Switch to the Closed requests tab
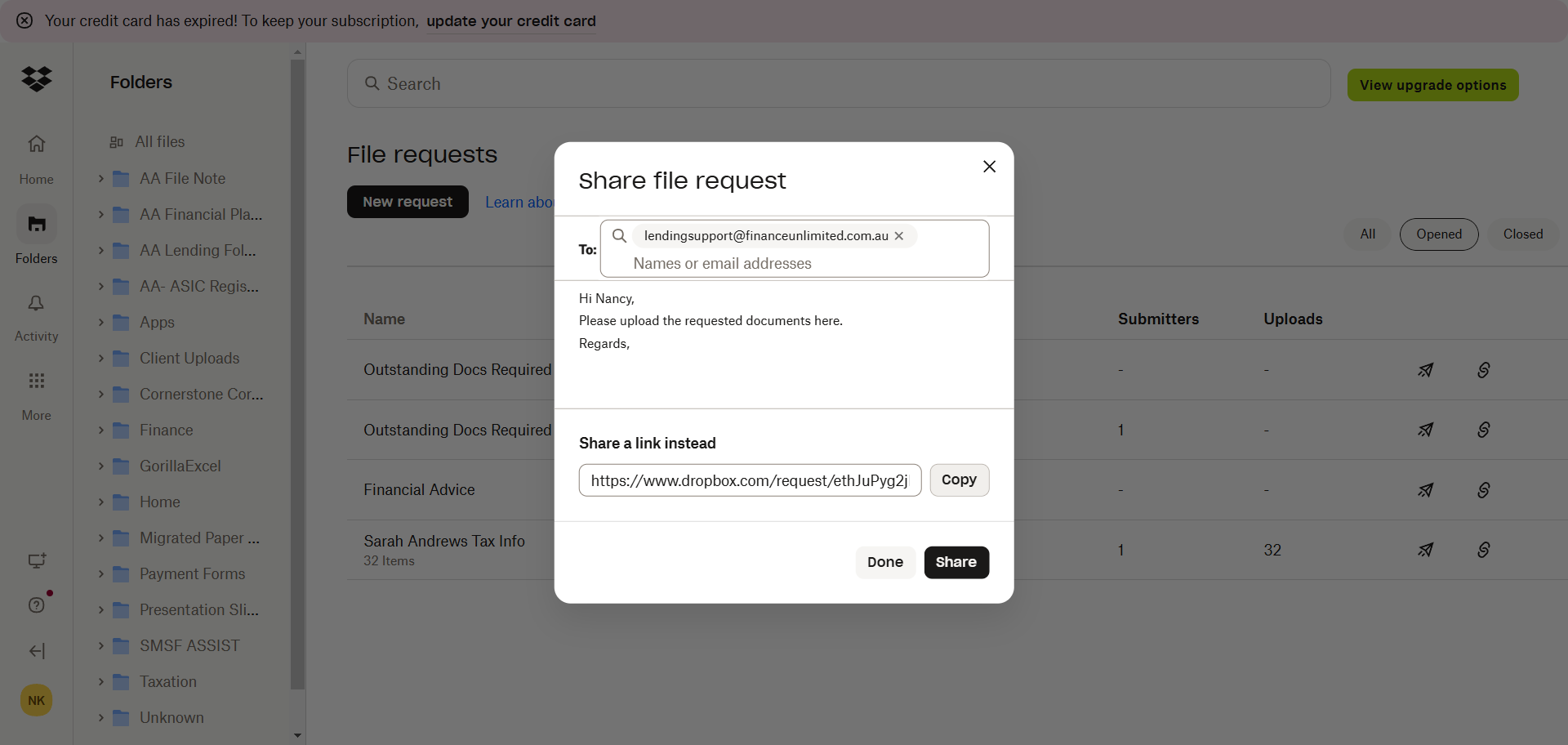 [1522, 234]
